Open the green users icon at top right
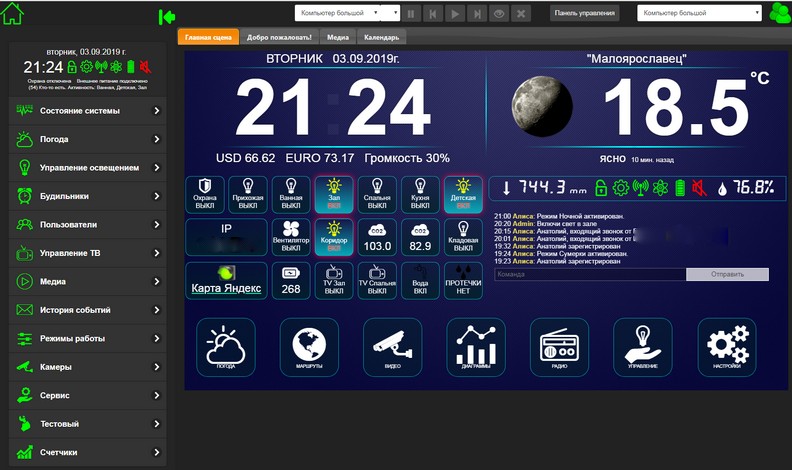Viewport: 792px width, 470px height. click(x=780, y=13)
